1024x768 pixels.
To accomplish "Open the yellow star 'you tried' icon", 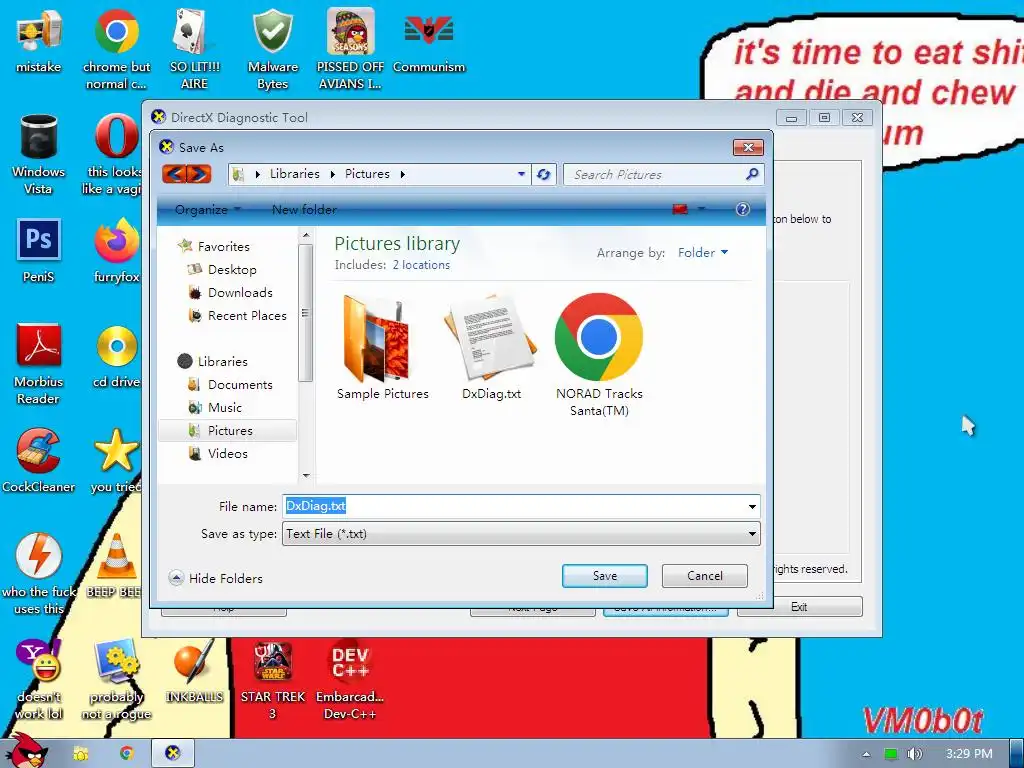I will (x=116, y=460).
